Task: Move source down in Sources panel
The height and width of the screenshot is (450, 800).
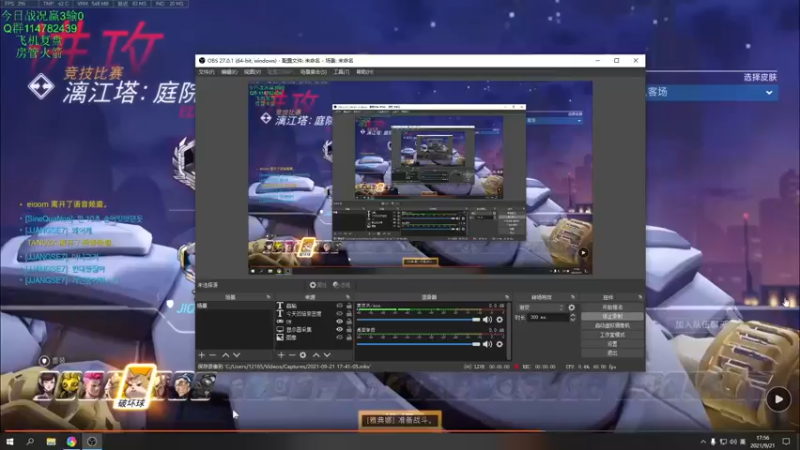Action: (327, 355)
